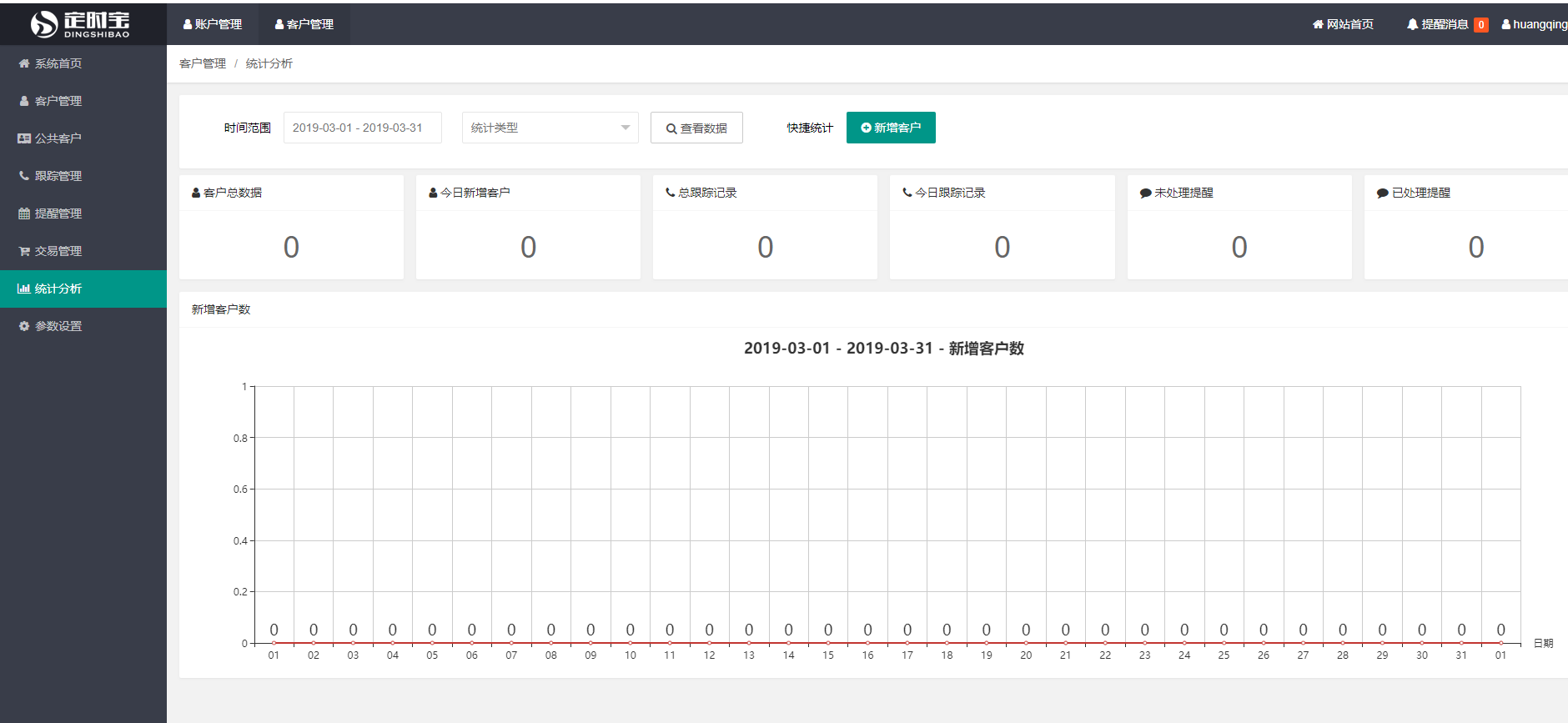Click the user icon of 账户管理 top tab
1568x723 pixels.
(188, 24)
